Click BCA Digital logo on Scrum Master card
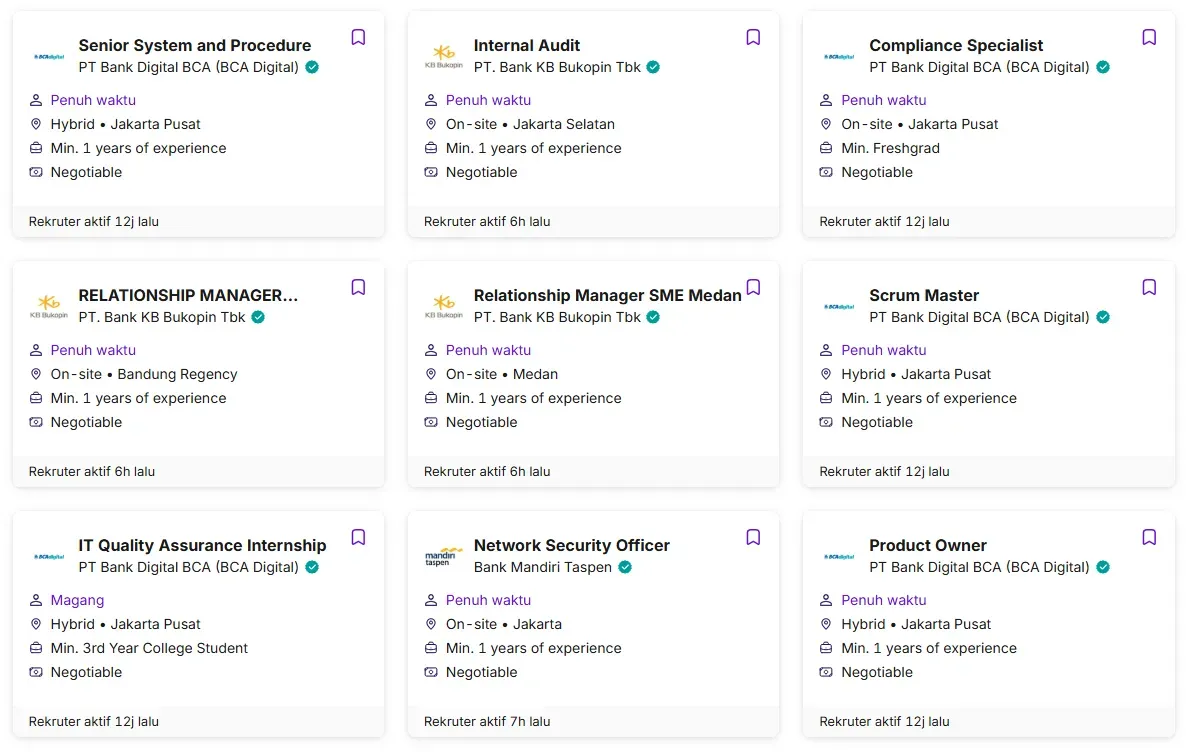Image resolution: width=1191 pixels, height=752 pixels. pos(838,306)
